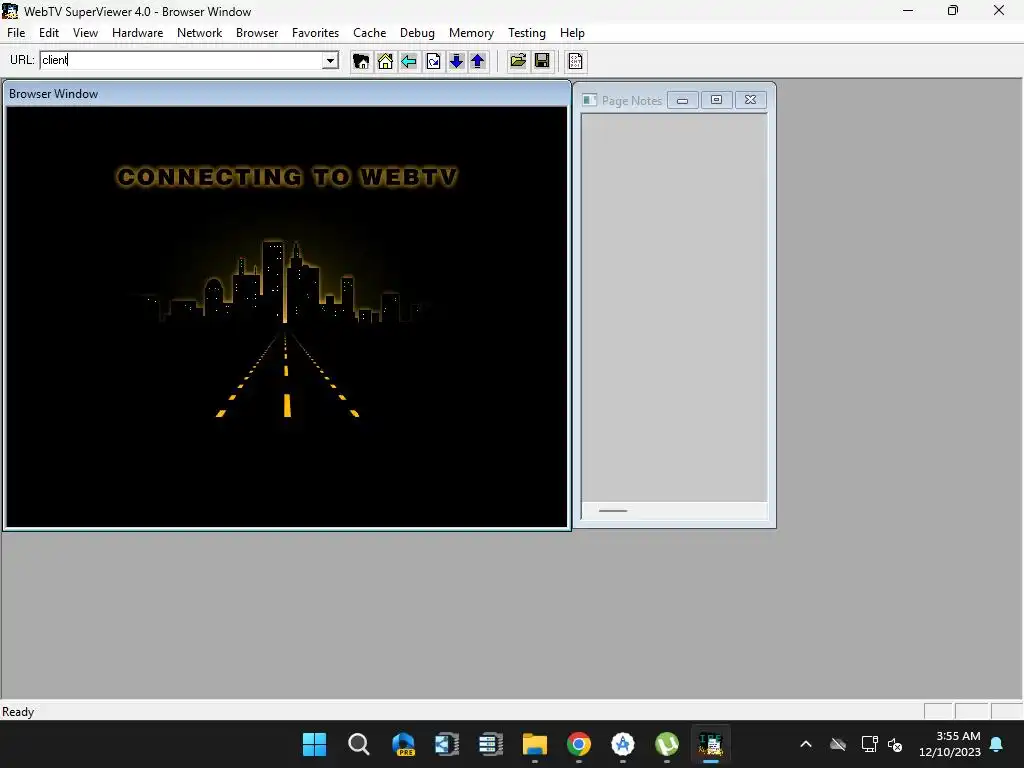Screen dimensions: 1024x768
Task: Open the Help menu
Action: tap(572, 33)
